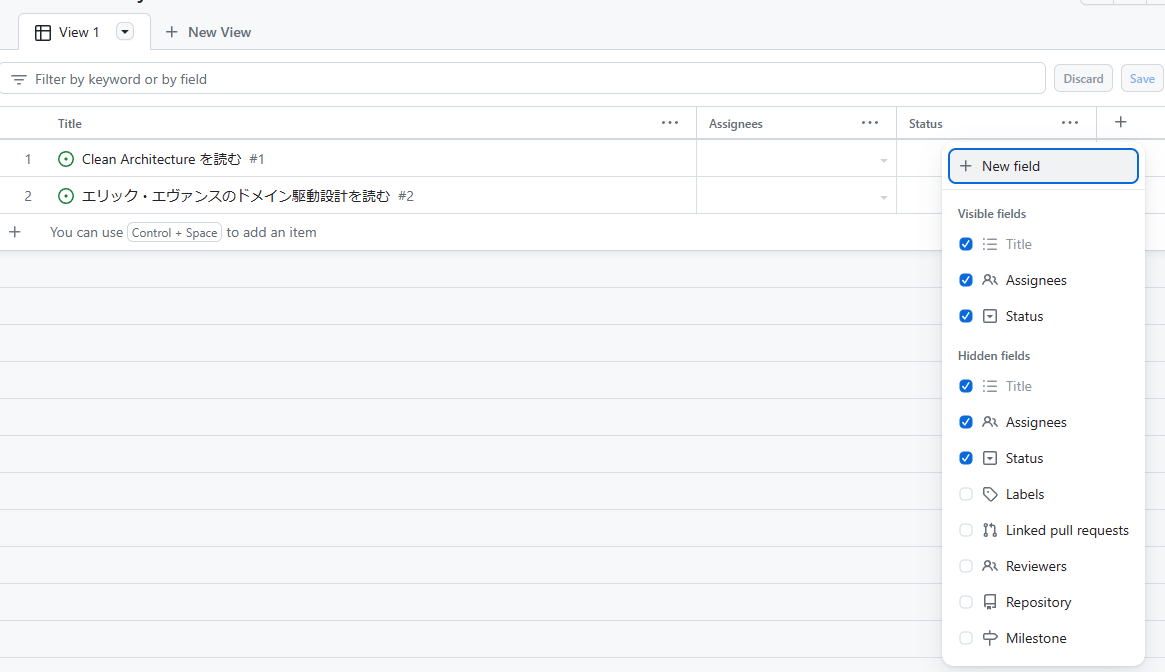This screenshot has width=1165, height=672.
Task: Open the Status column three-dot menu
Action: 1070,123
